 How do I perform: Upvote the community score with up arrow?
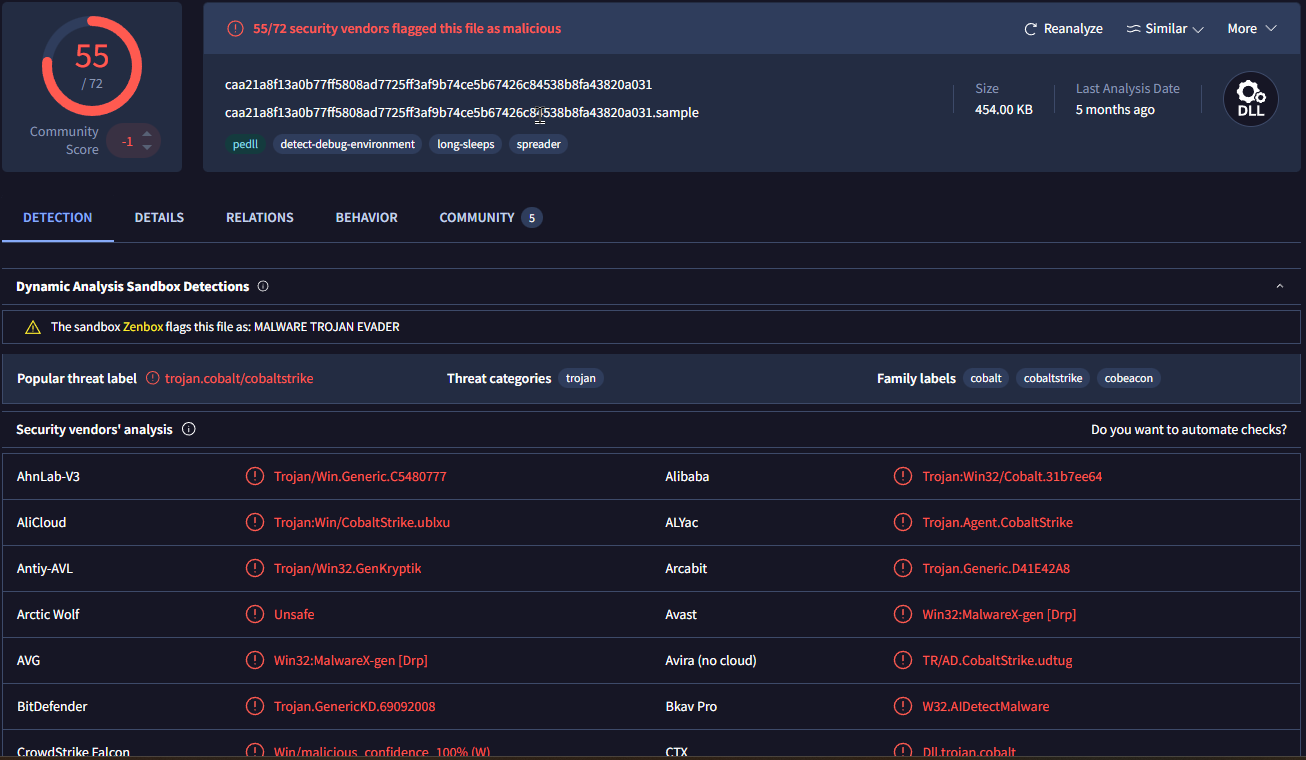click(x=147, y=133)
